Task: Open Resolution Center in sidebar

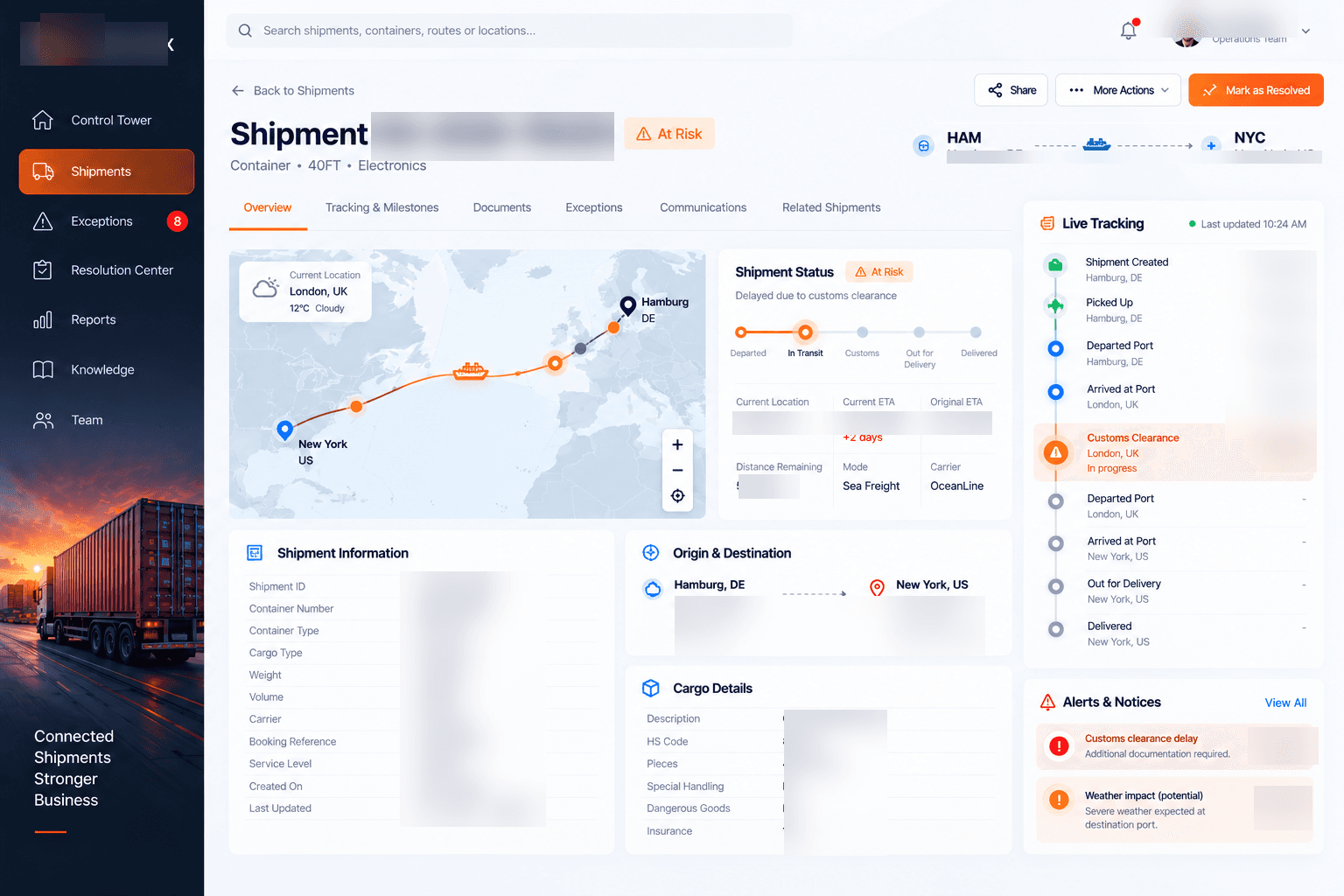Action: point(107,270)
